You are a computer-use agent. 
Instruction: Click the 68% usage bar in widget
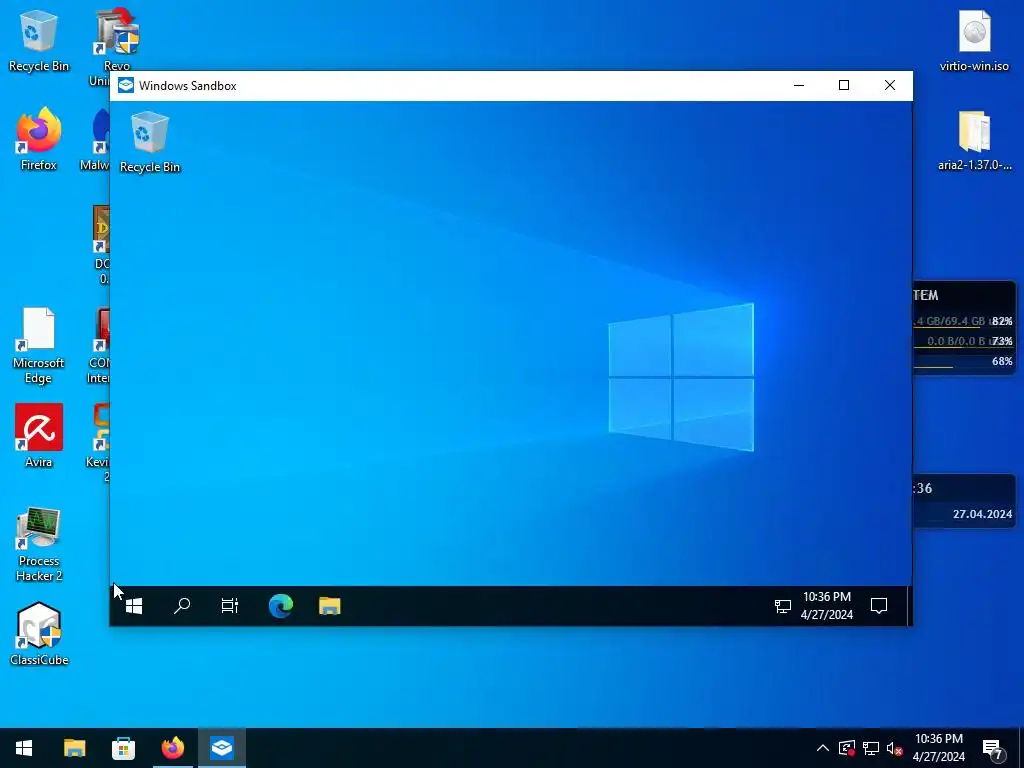963,362
